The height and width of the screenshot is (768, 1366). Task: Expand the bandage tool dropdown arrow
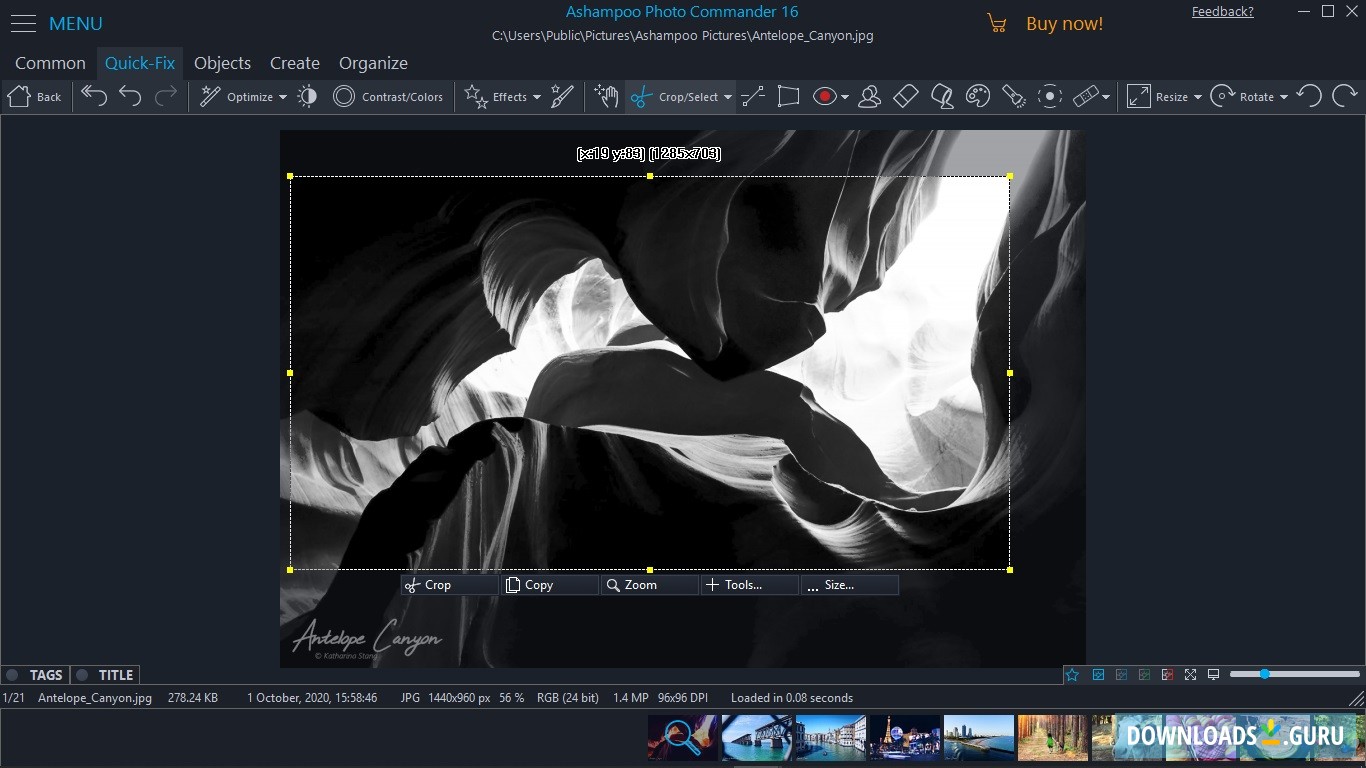(1106, 97)
